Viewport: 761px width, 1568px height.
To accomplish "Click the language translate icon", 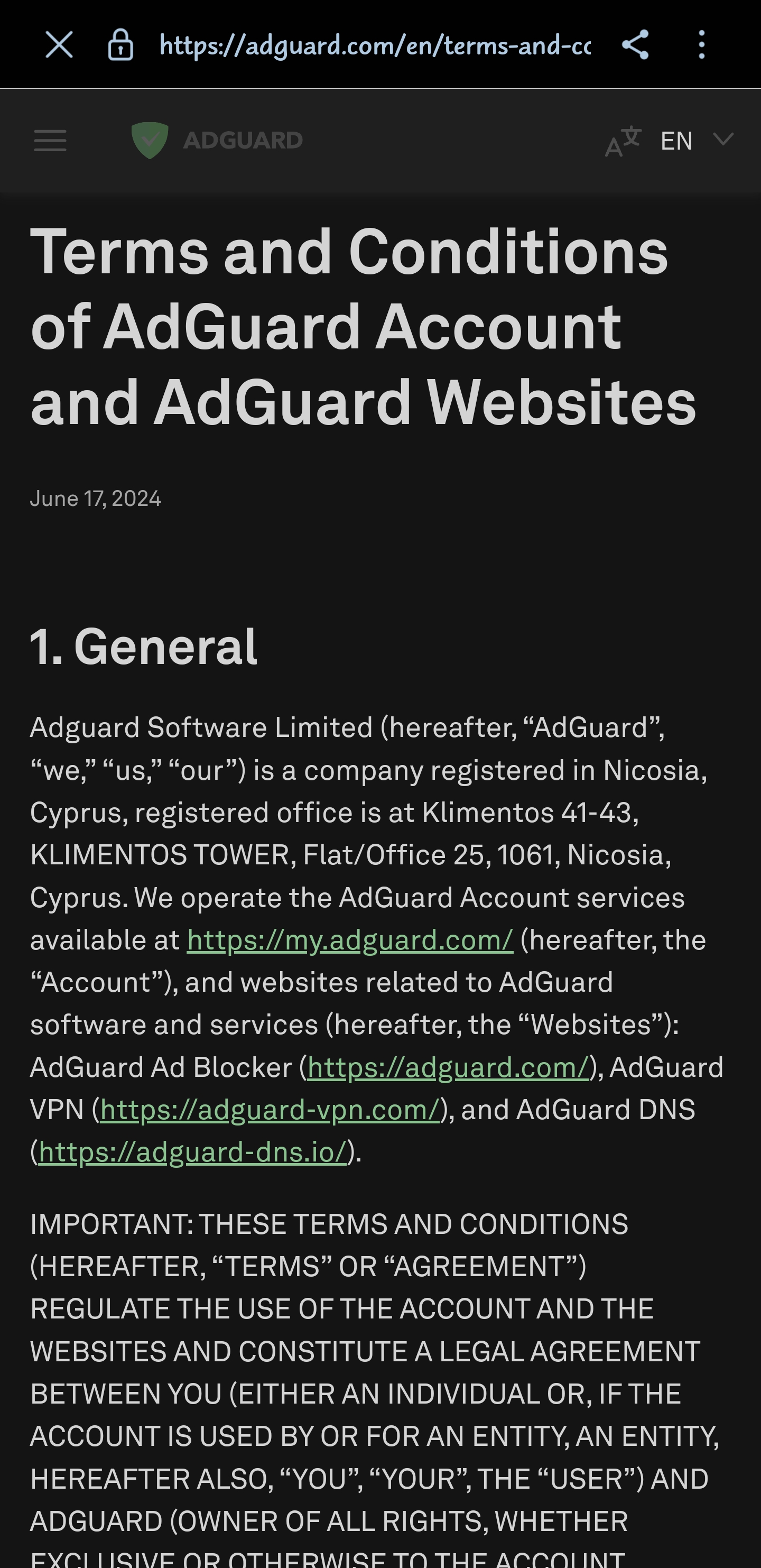I will point(623,141).
